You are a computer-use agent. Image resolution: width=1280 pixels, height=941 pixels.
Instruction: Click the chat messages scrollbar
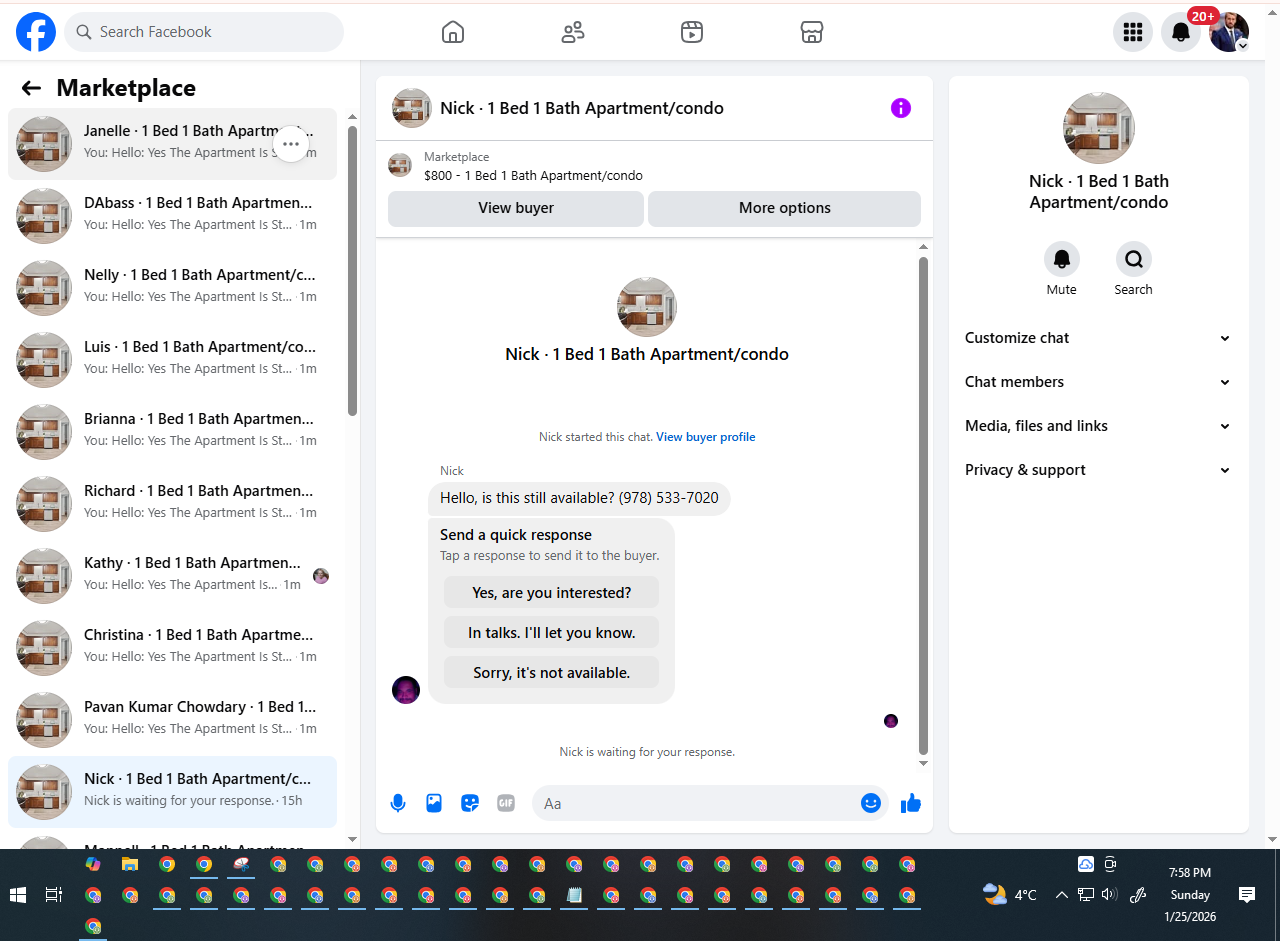click(x=923, y=505)
